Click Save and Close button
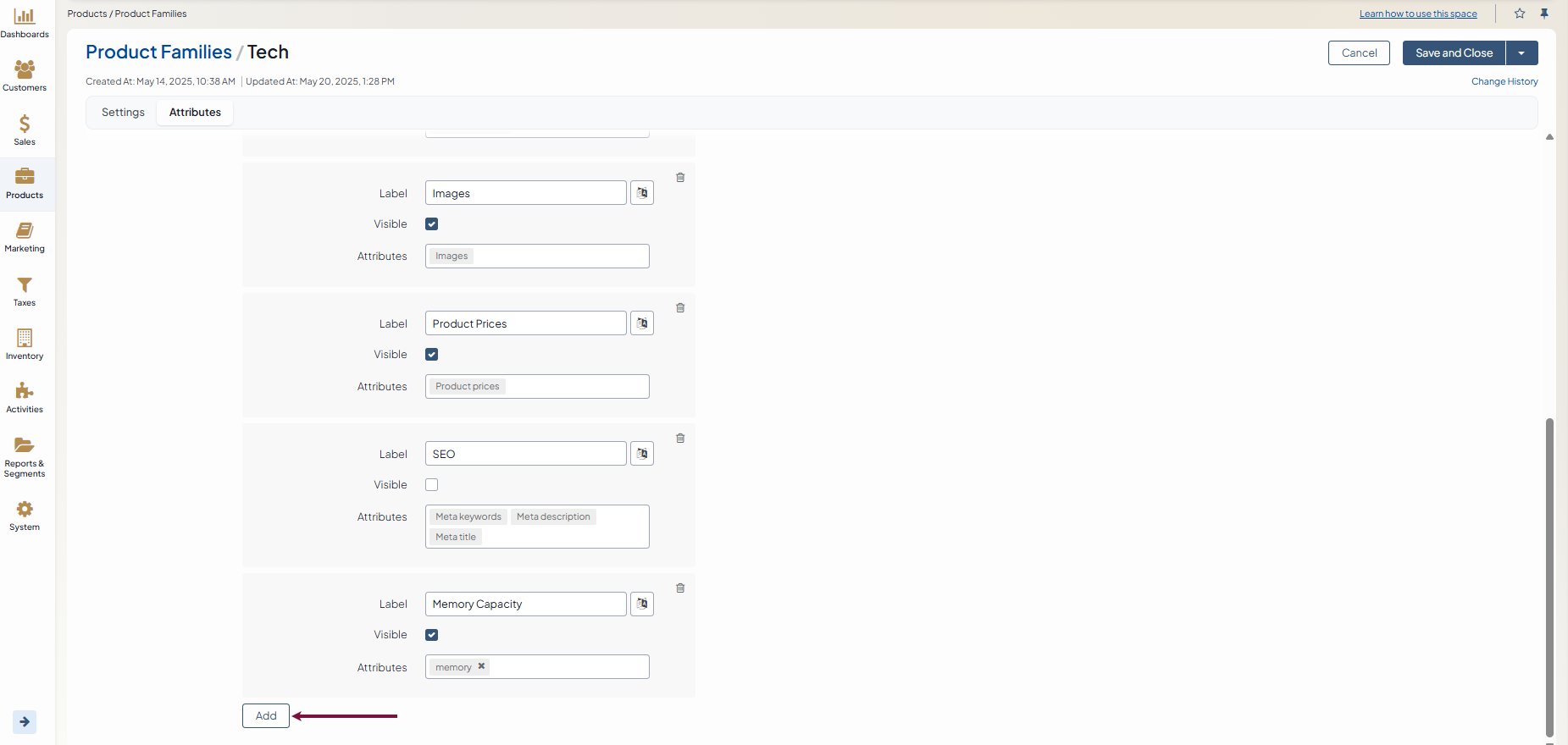 point(1454,53)
